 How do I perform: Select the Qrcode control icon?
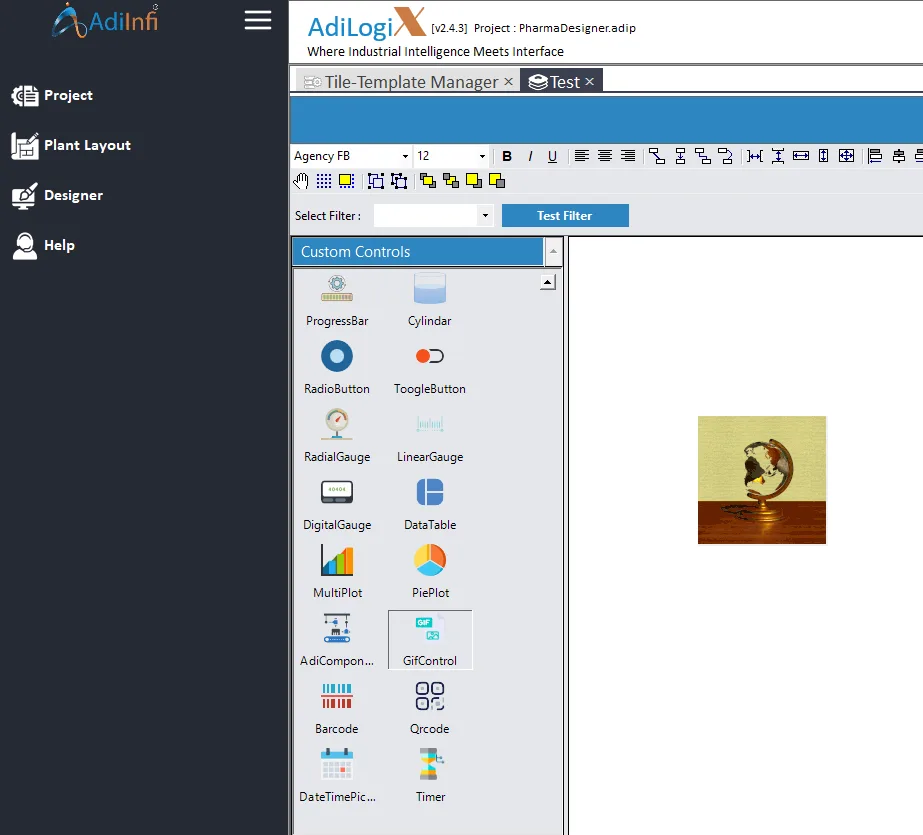click(x=430, y=696)
